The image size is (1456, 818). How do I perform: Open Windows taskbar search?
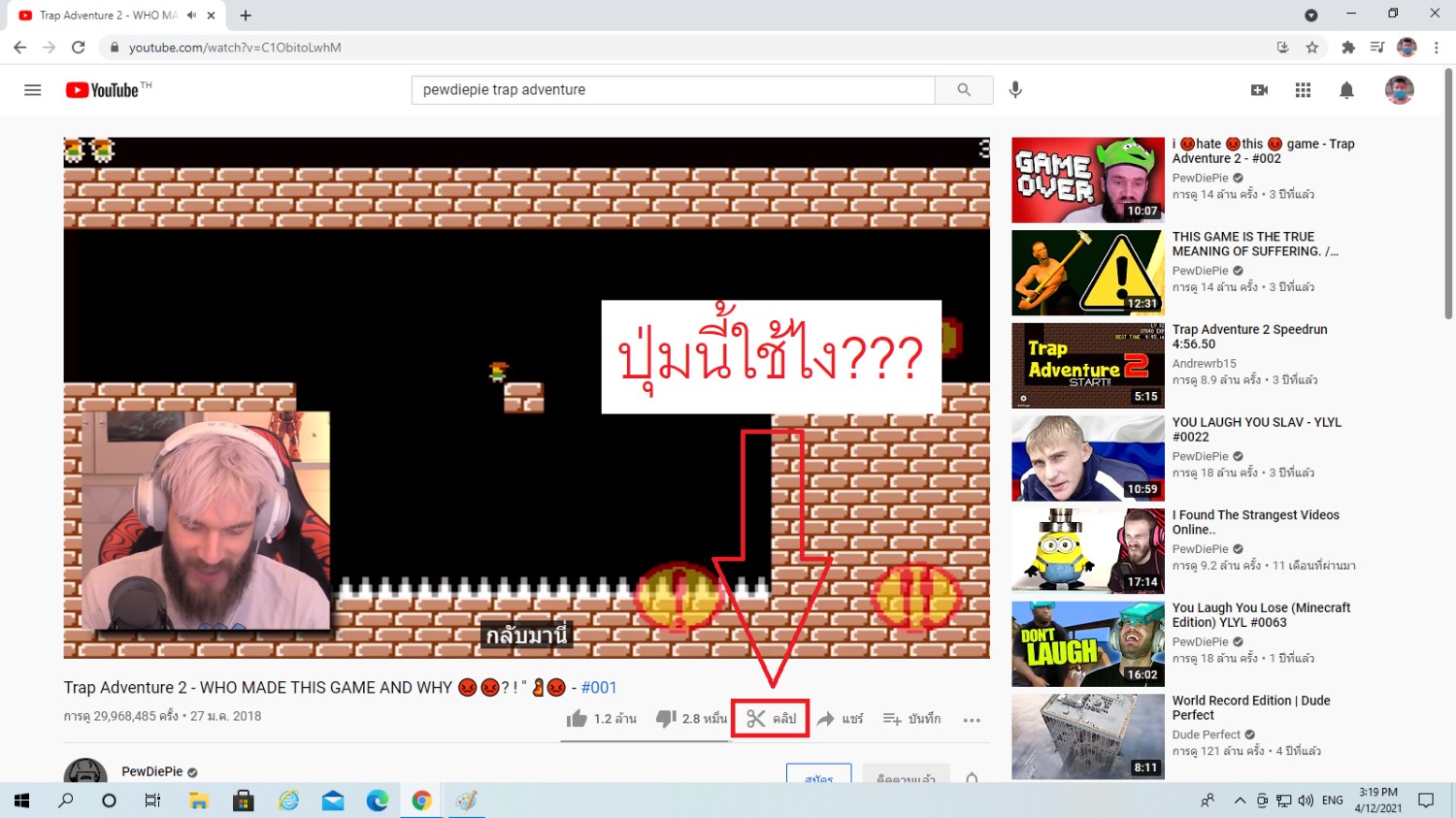coord(66,801)
